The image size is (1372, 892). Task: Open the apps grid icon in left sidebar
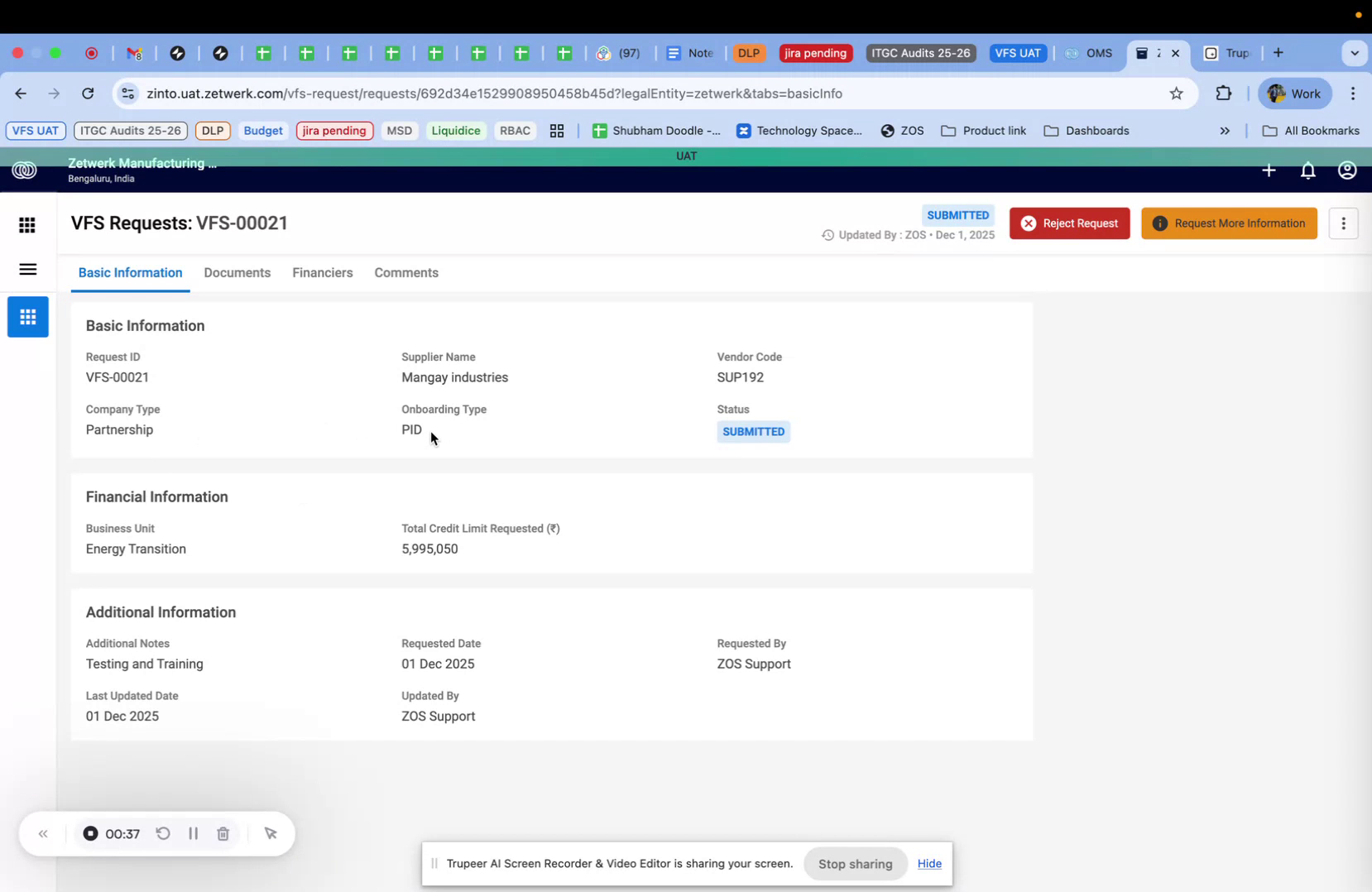click(x=26, y=224)
